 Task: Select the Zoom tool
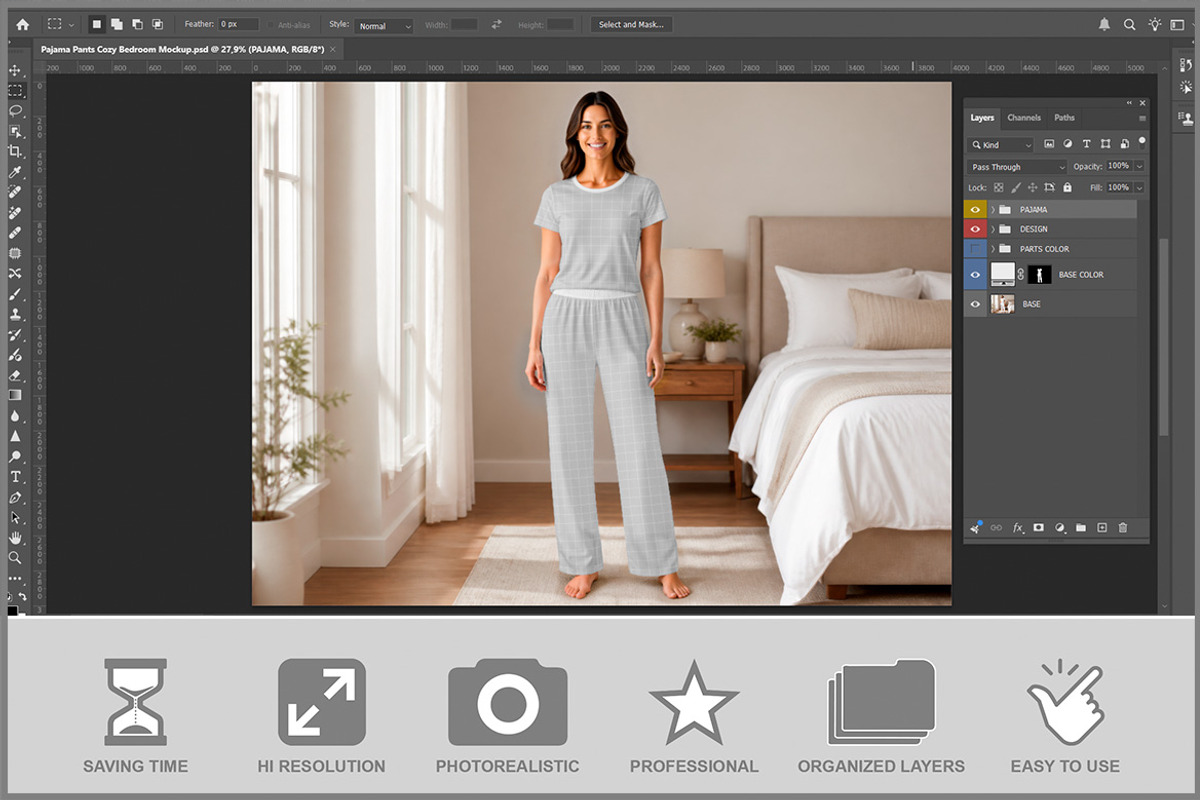pyautogui.click(x=15, y=558)
